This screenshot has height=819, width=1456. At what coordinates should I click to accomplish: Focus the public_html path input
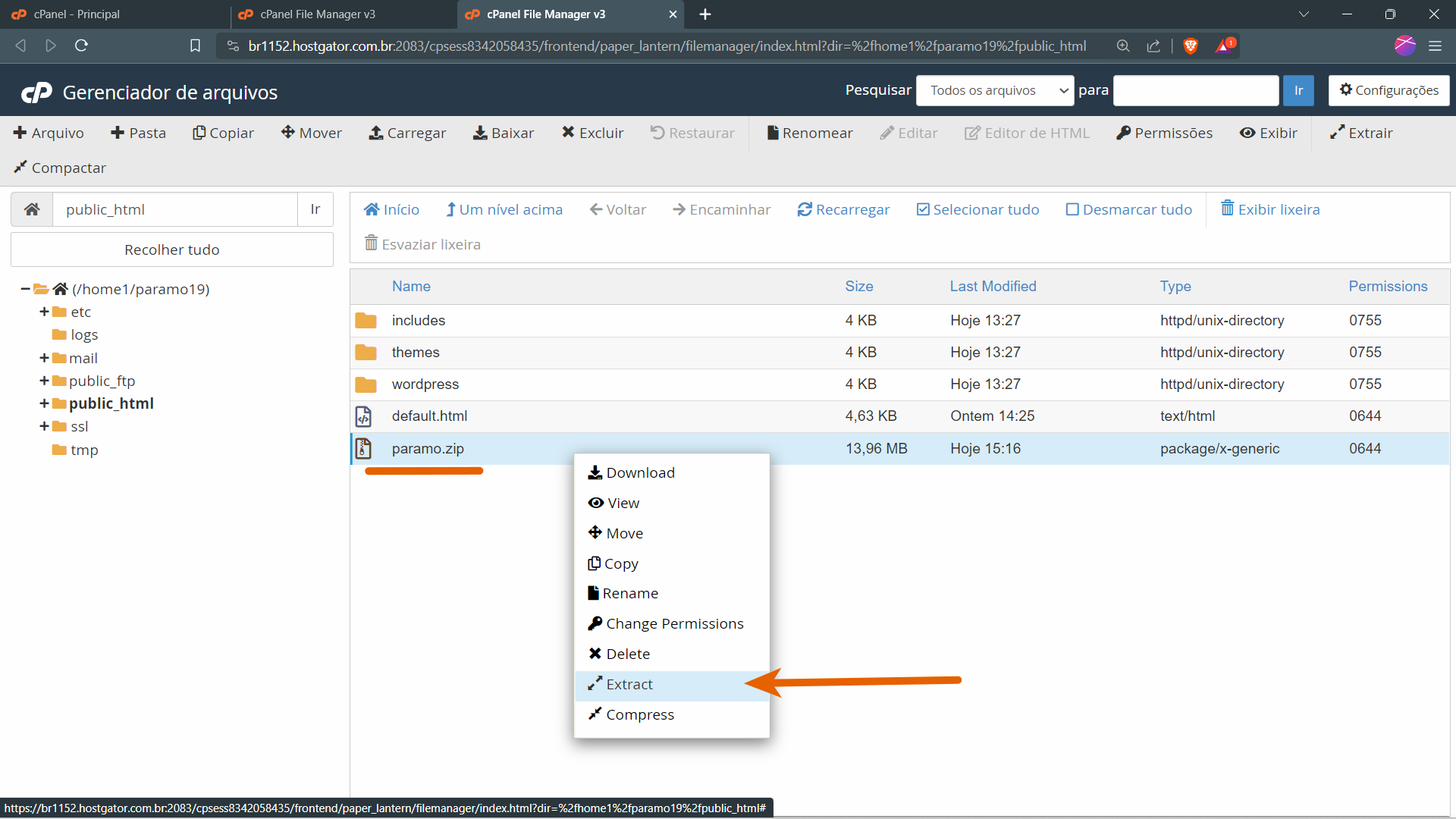click(x=174, y=209)
